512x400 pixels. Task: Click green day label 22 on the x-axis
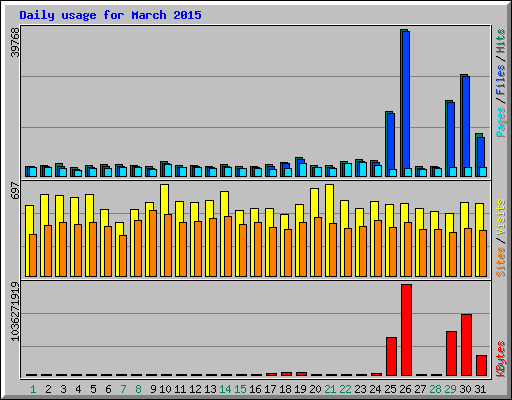[x=345, y=389]
